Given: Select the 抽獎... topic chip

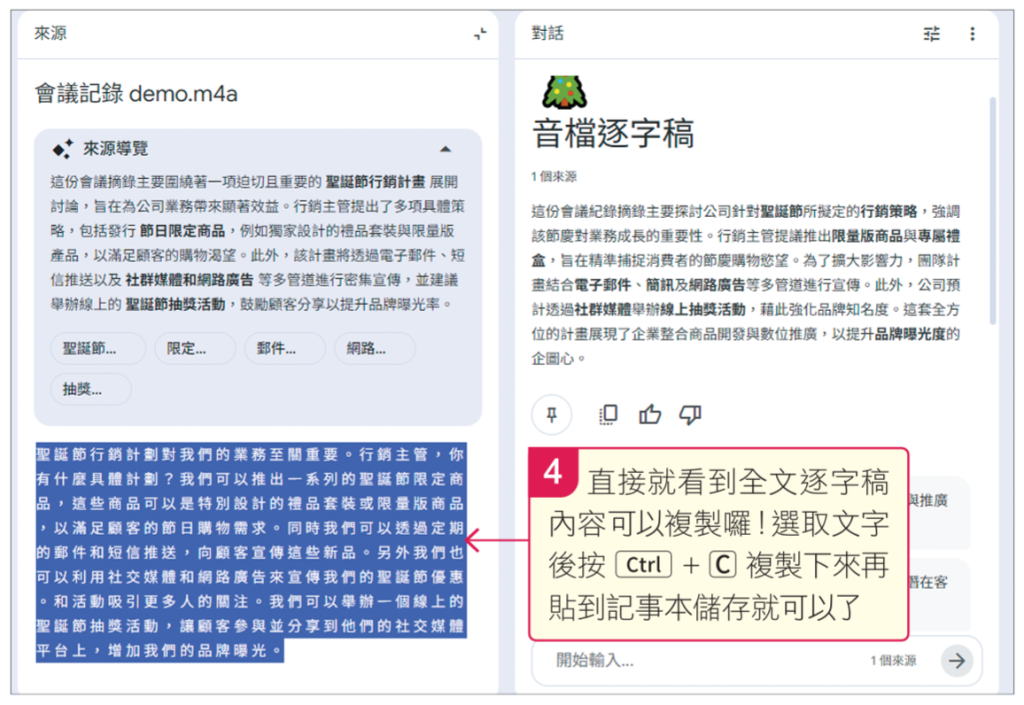Looking at the screenshot, I should click(91, 390).
